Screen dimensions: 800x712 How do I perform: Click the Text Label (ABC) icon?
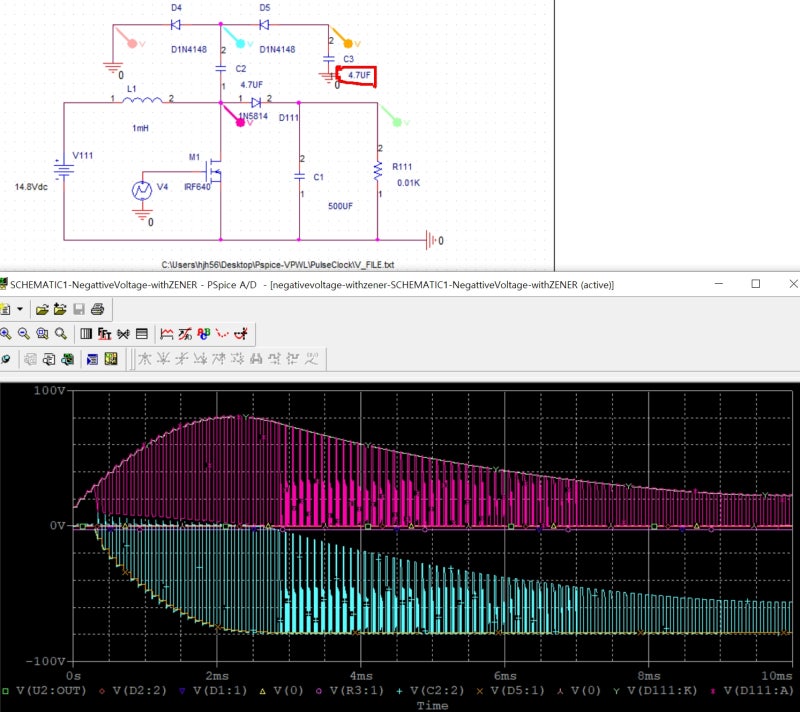[204, 333]
